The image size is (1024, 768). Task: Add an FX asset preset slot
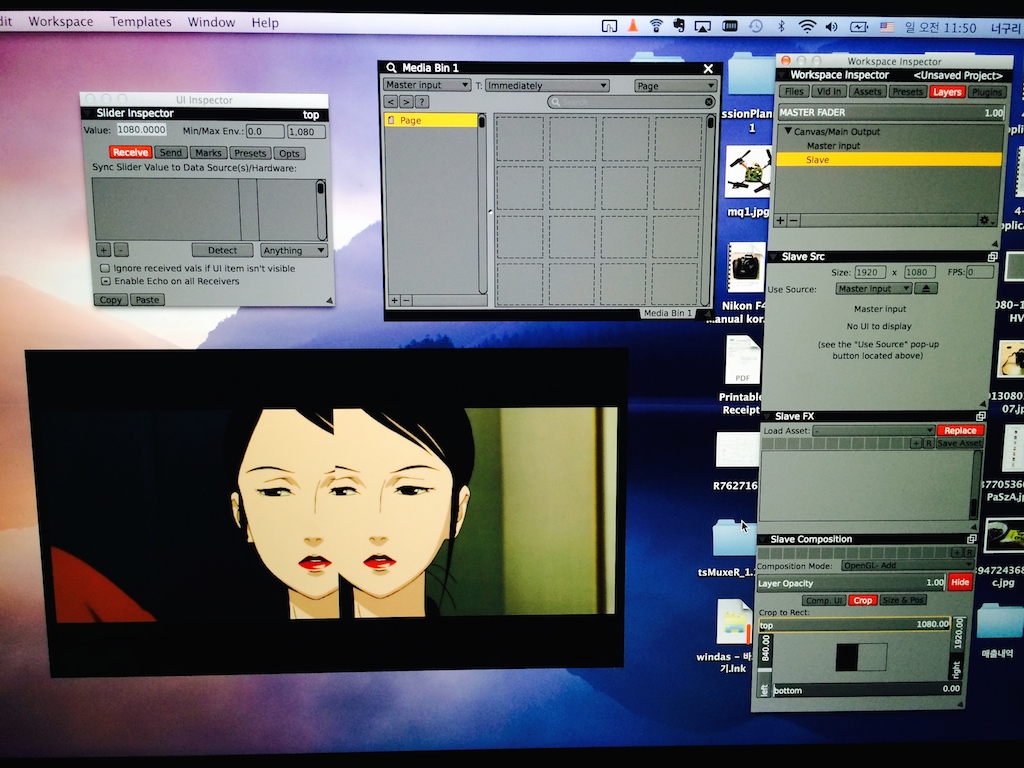(916, 443)
